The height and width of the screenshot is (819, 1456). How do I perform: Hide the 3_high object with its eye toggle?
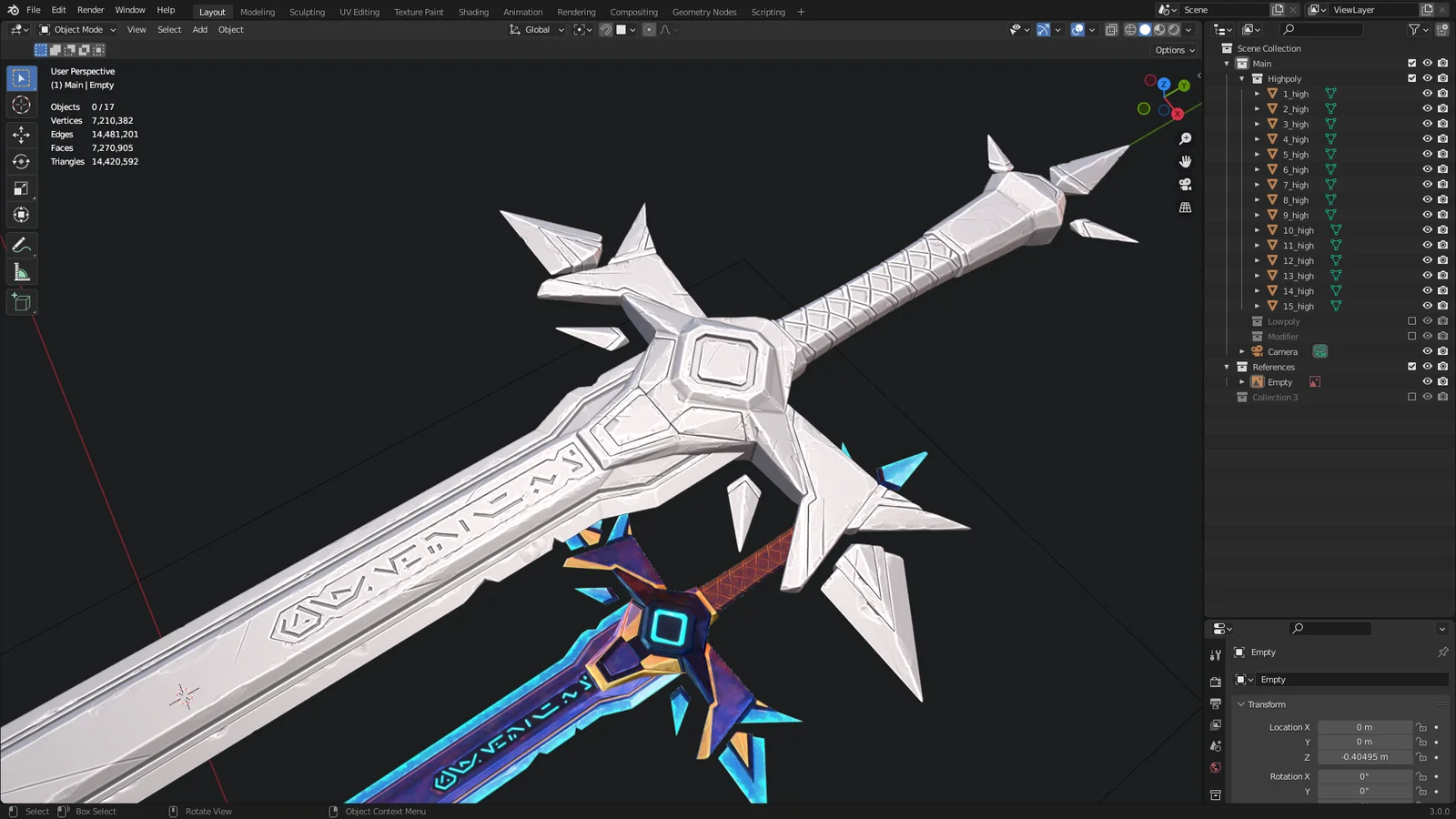pos(1427,124)
